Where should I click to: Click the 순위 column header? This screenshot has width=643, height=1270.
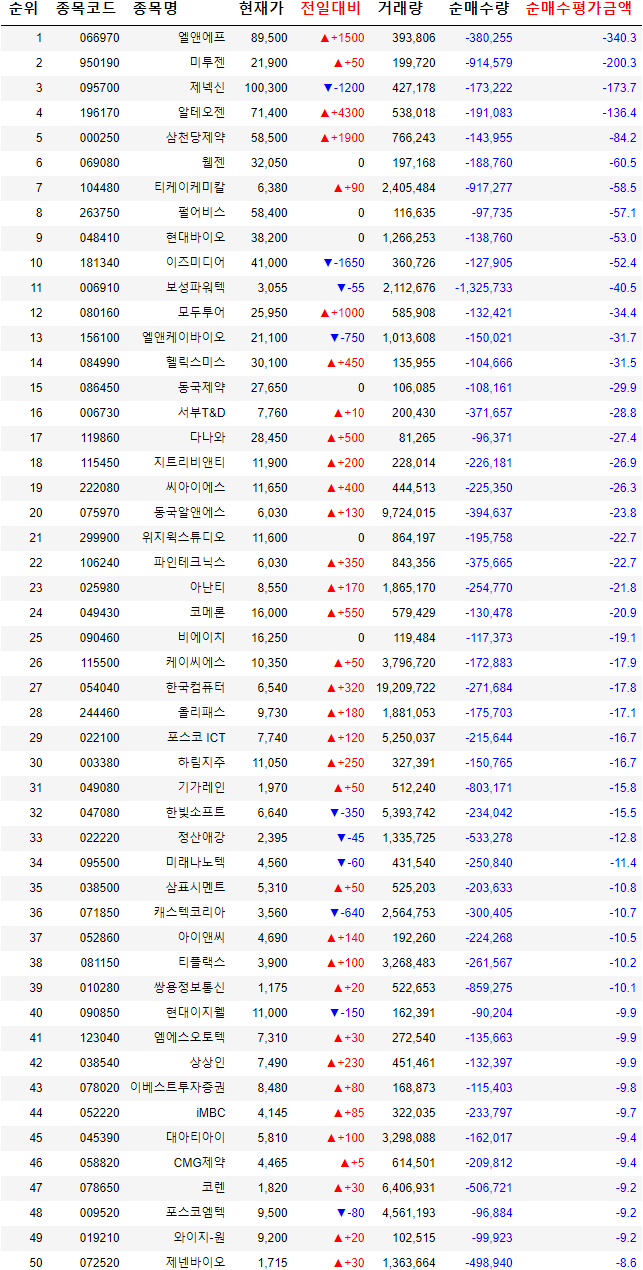23,10
